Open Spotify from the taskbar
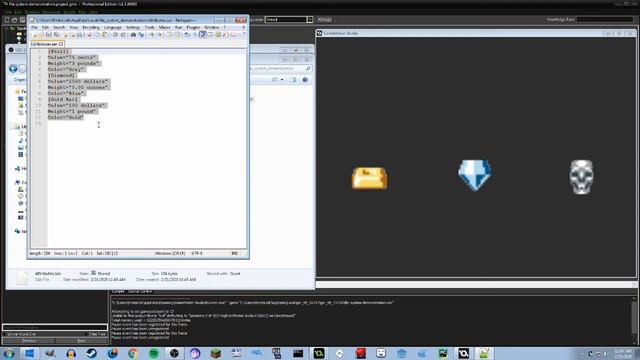The height and width of the screenshot is (360, 640). 154,353
